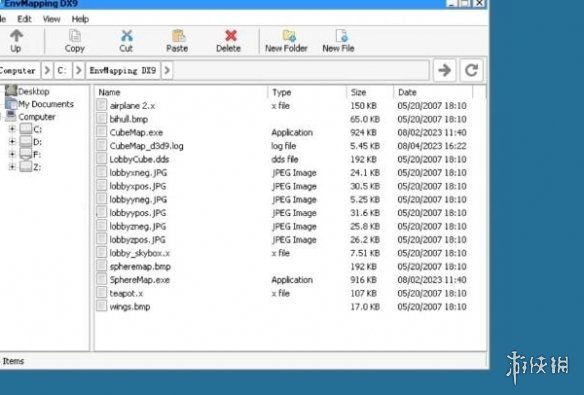Sort by the Type column header

[x=307, y=92]
